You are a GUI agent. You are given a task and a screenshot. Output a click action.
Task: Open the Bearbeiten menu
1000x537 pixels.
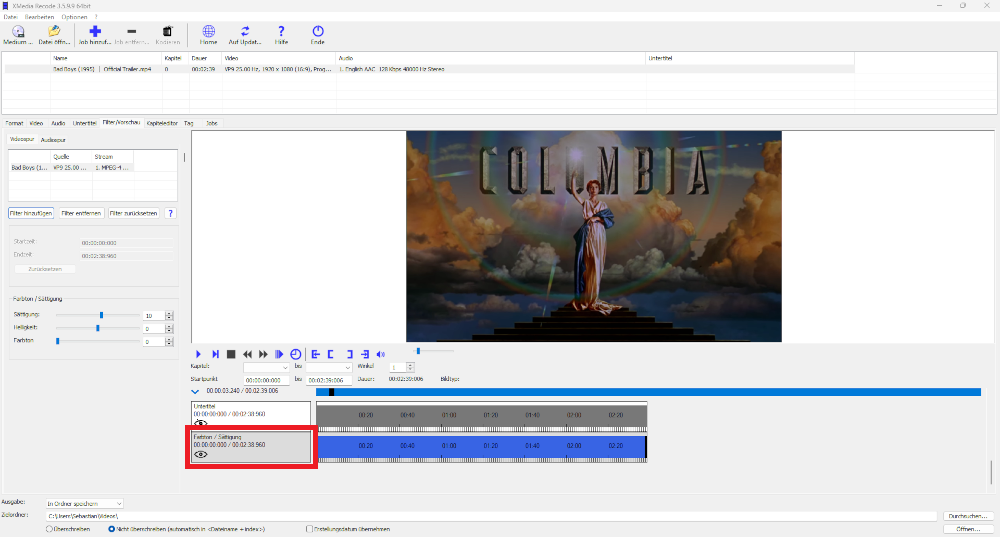pyautogui.click(x=40, y=17)
